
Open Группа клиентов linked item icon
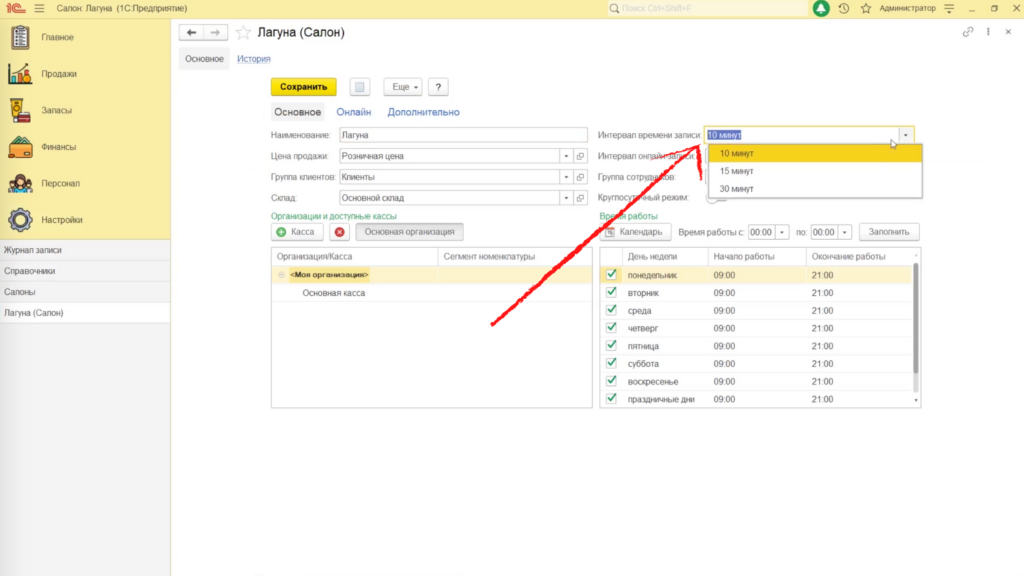click(581, 177)
